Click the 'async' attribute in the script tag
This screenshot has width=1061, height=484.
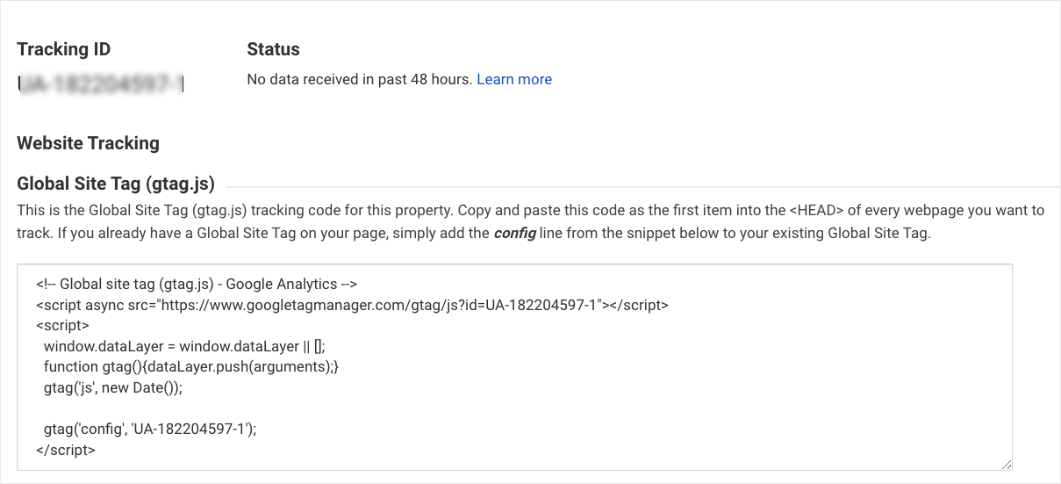(103, 305)
